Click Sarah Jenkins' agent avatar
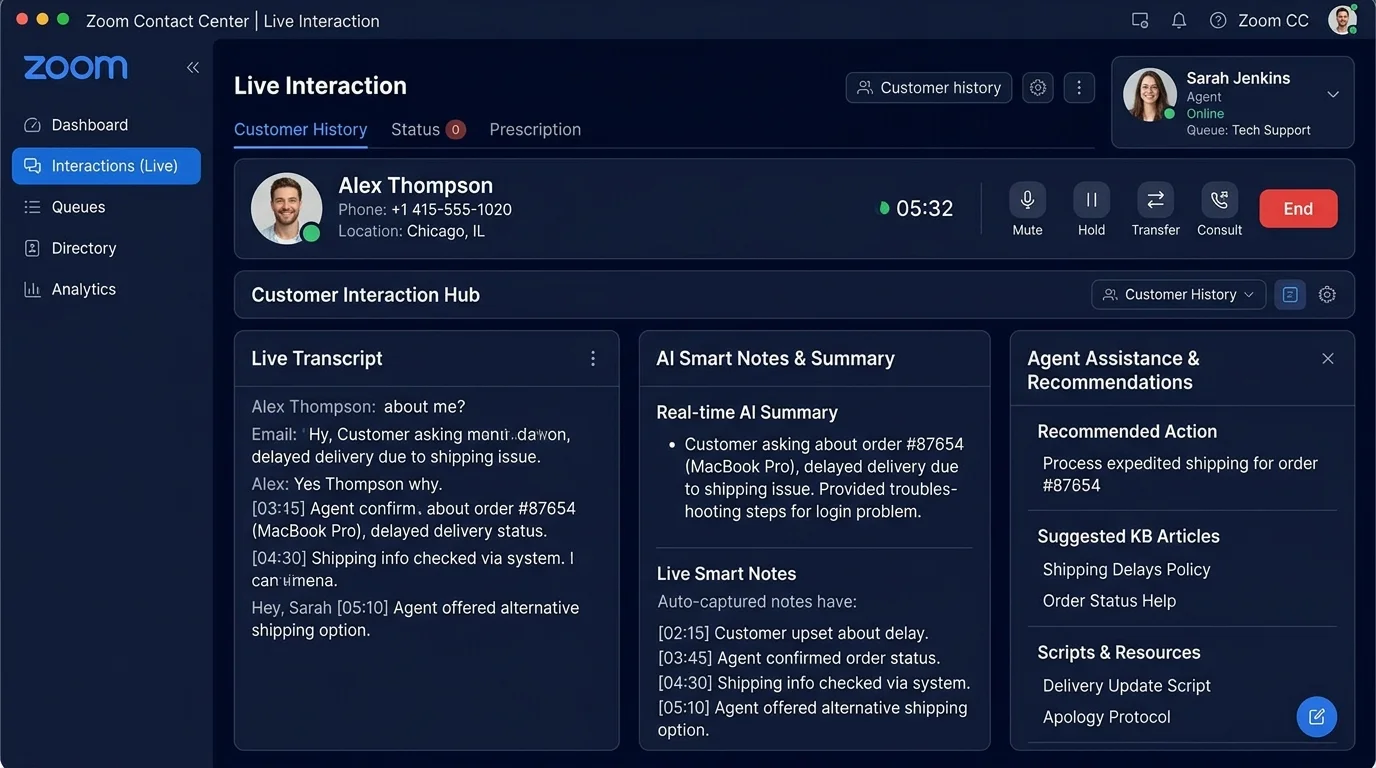 click(1150, 95)
